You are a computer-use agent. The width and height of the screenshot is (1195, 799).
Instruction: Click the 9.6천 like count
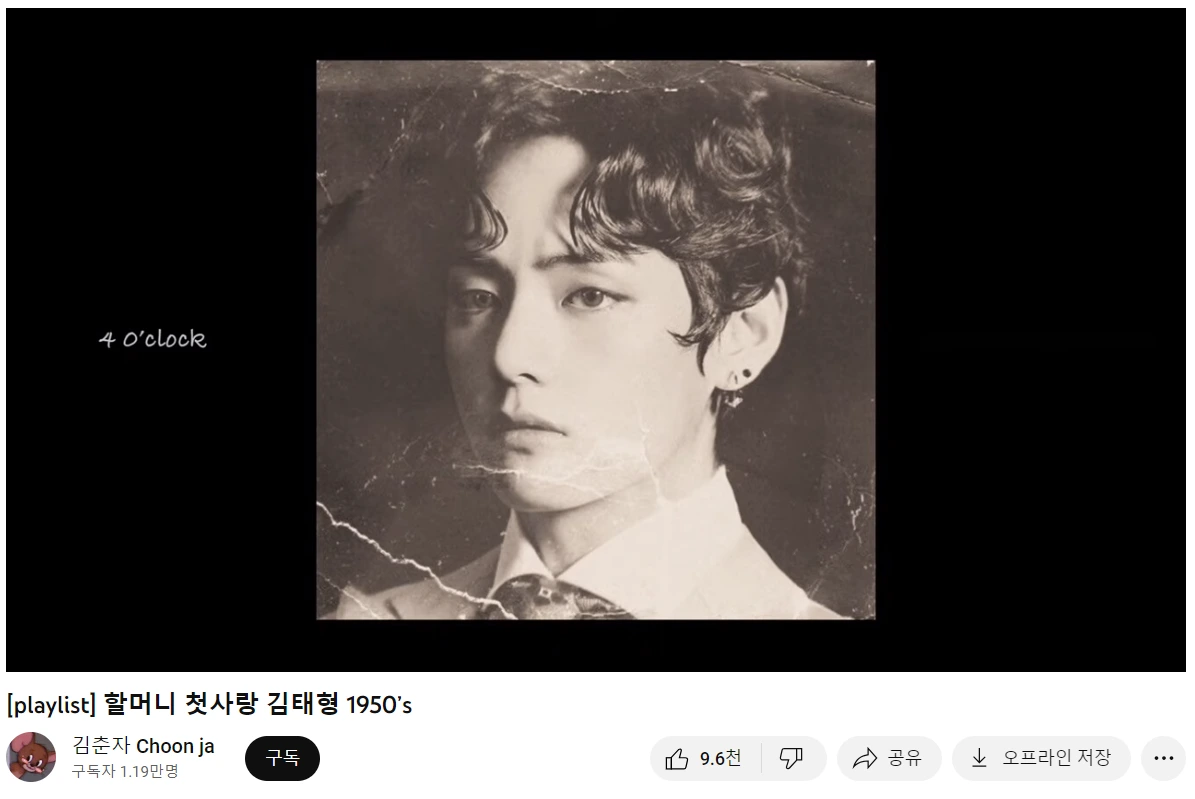tap(720, 759)
